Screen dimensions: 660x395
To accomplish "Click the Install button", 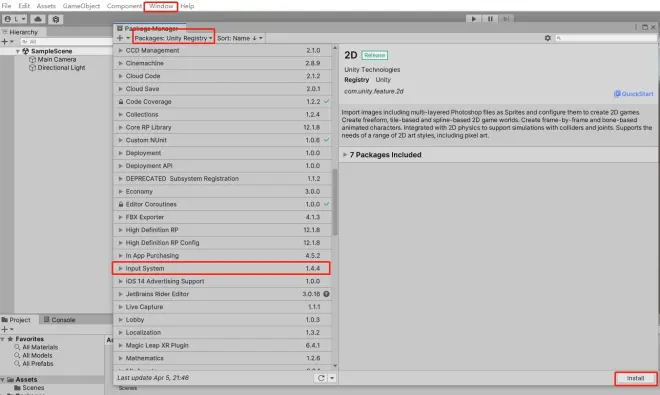I will tap(635, 378).
